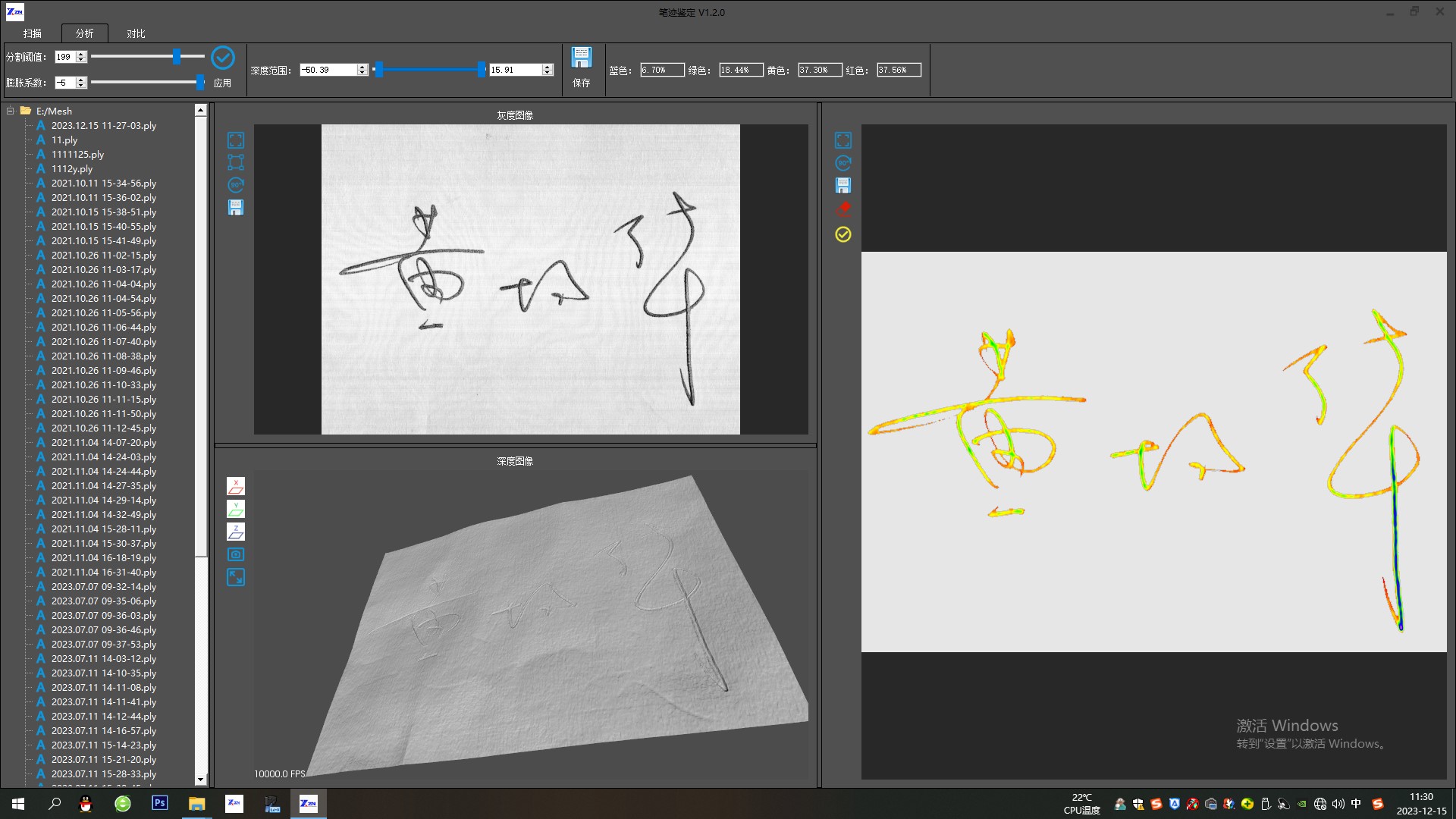Viewport: 1456px width, 819px height.
Task: Open the QQ penguin app in taskbar
Action: pyautogui.click(x=86, y=804)
